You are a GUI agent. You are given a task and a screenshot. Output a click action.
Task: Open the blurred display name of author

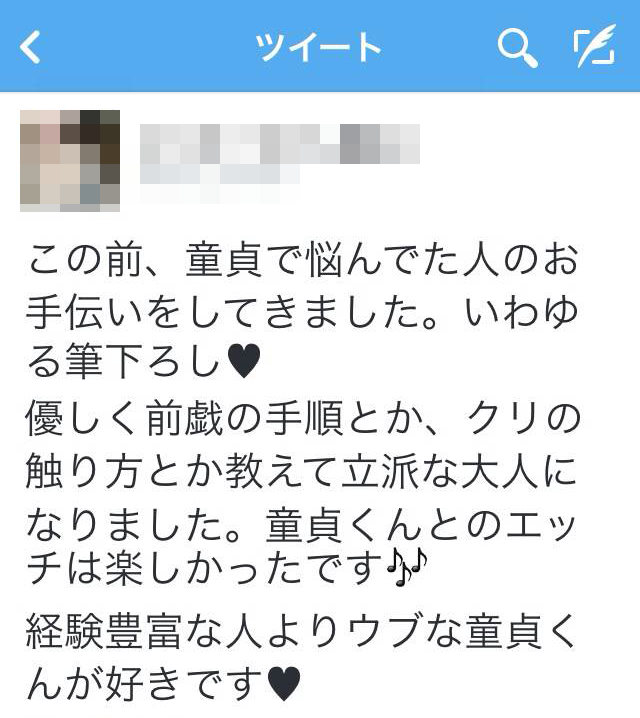280,144
